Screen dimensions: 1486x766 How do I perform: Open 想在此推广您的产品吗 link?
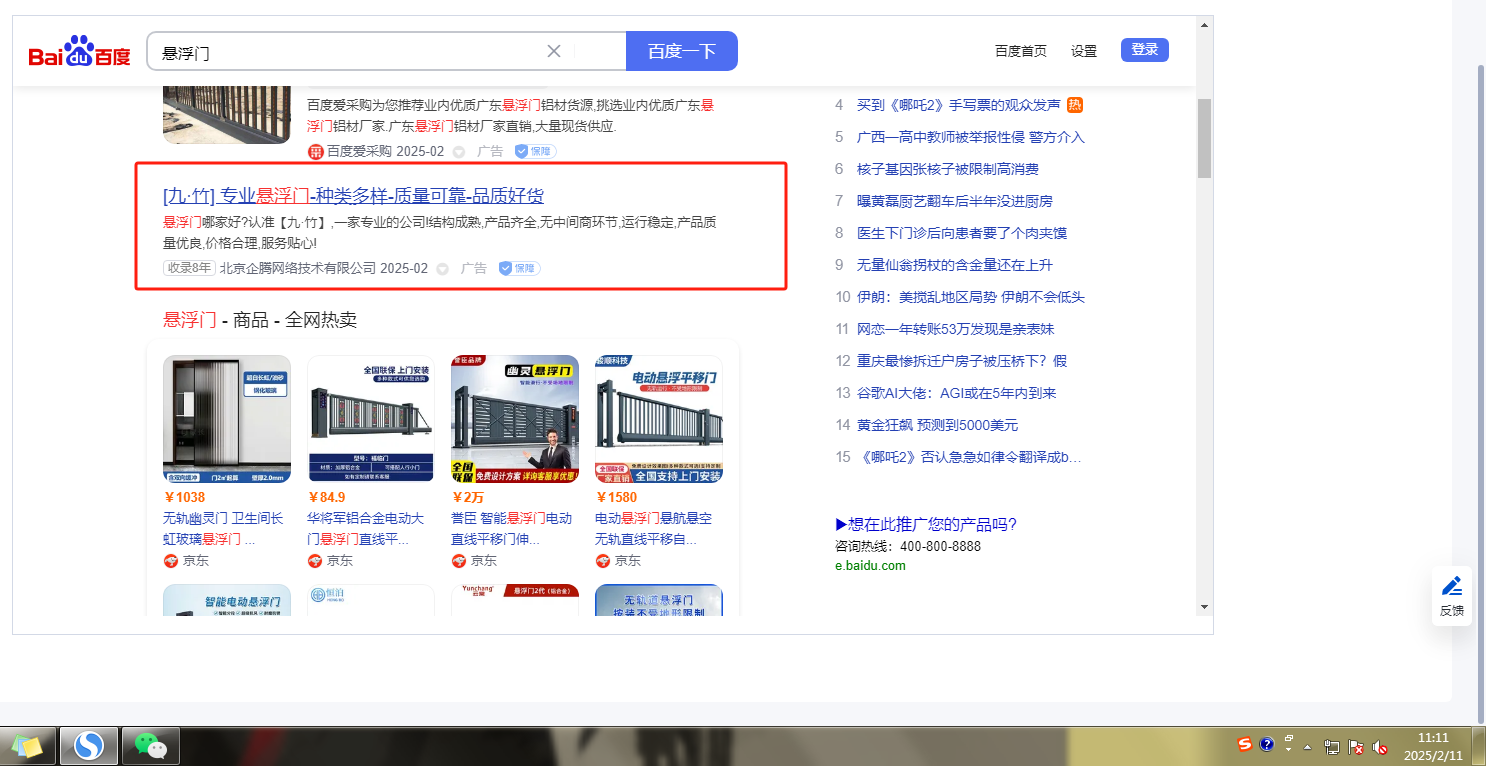tap(926, 525)
